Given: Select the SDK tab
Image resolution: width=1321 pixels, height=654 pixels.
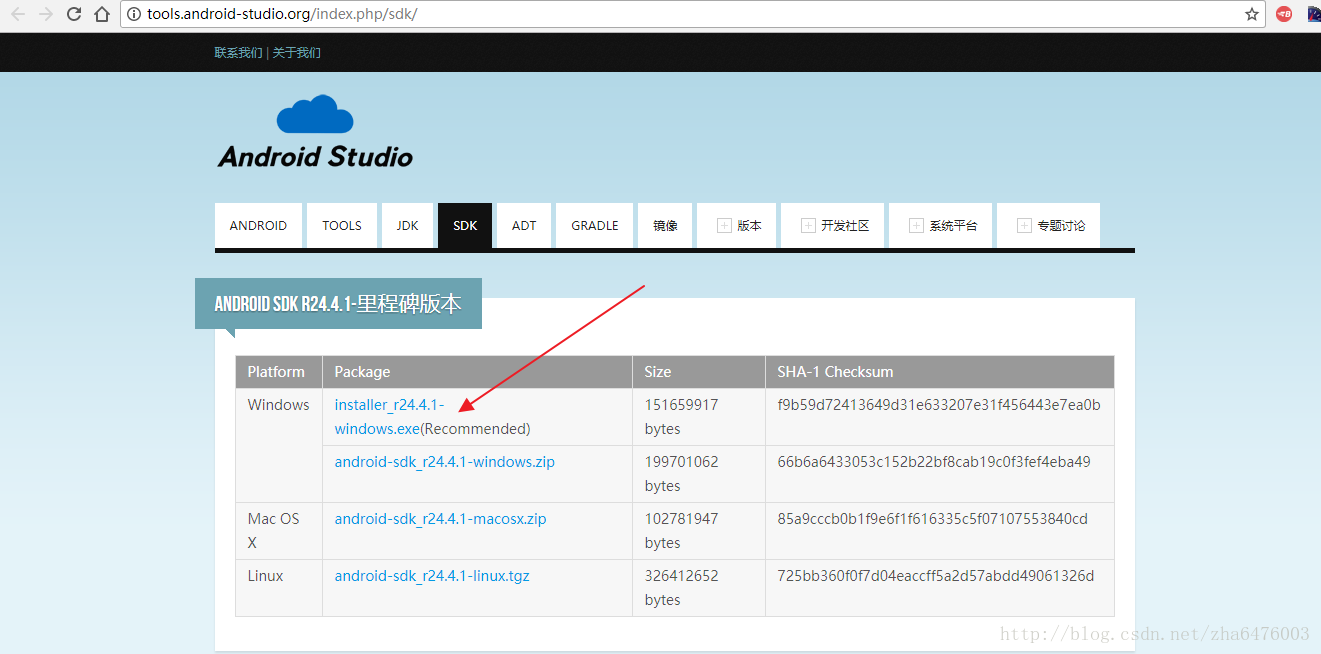Looking at the screenshot, I should 465,225.
